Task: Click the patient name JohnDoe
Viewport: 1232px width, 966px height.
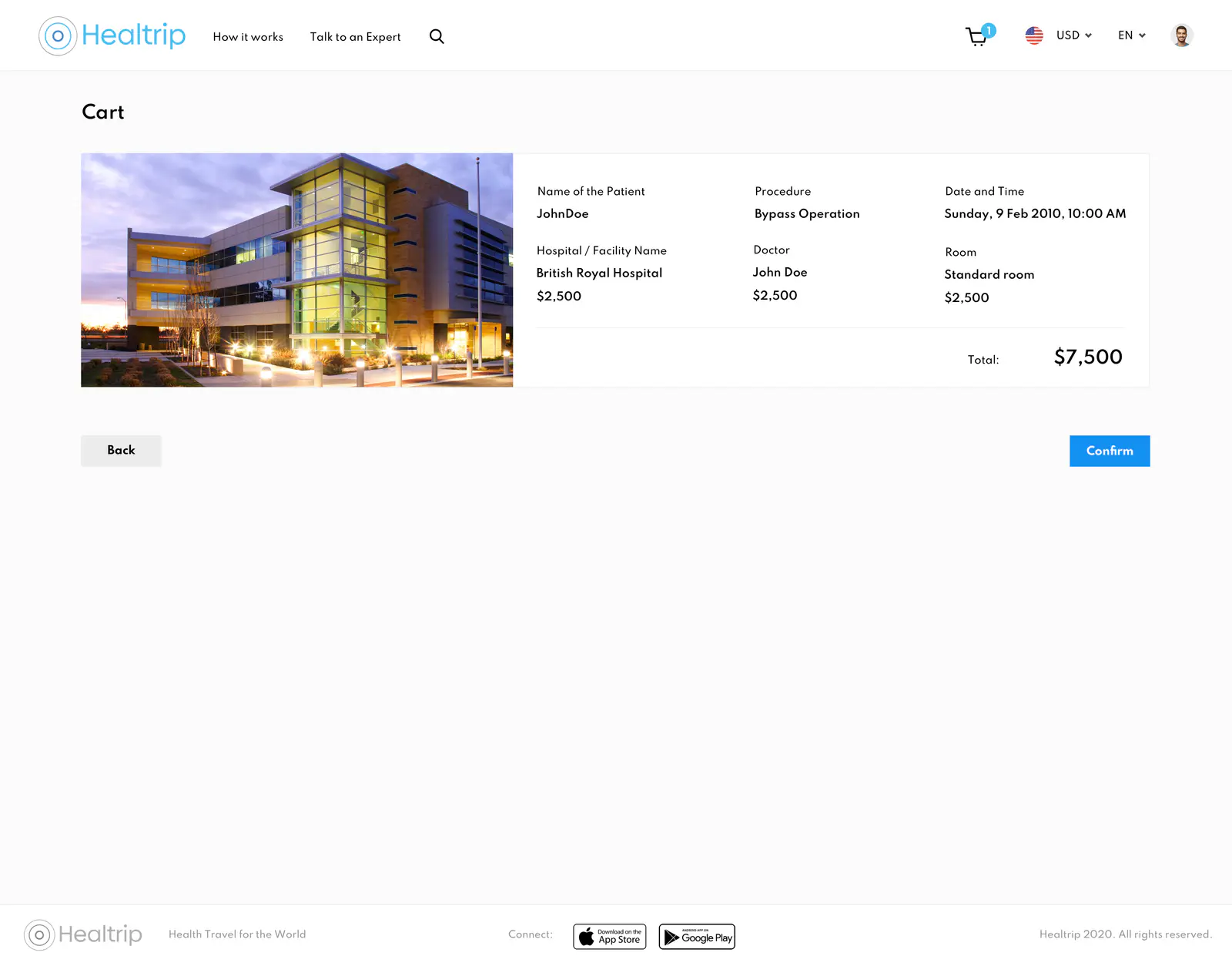Action: pyautogui.click(x=563, y=214)
